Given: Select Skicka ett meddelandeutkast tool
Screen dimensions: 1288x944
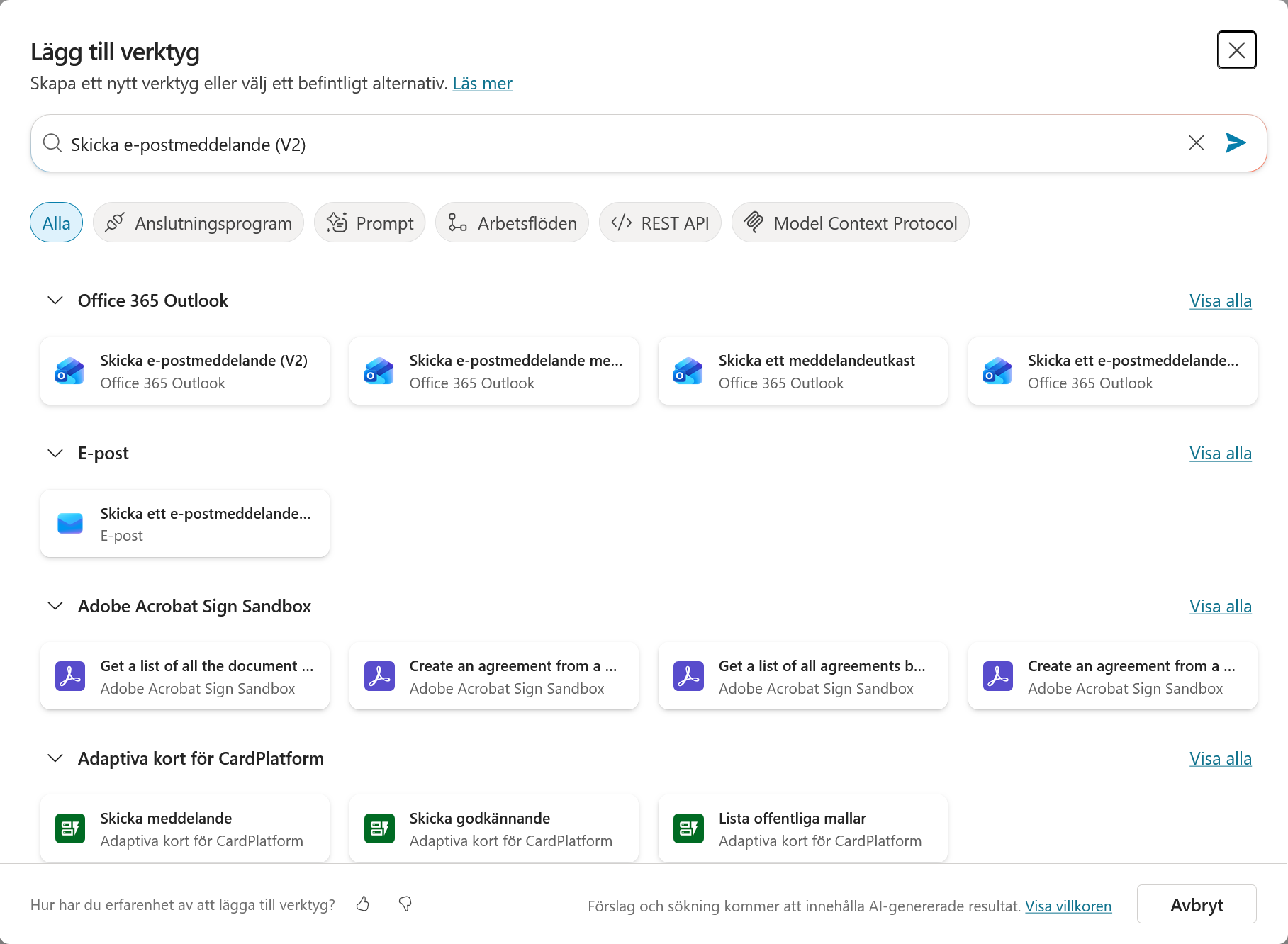Looking at the screenshot, I should 803,371.
